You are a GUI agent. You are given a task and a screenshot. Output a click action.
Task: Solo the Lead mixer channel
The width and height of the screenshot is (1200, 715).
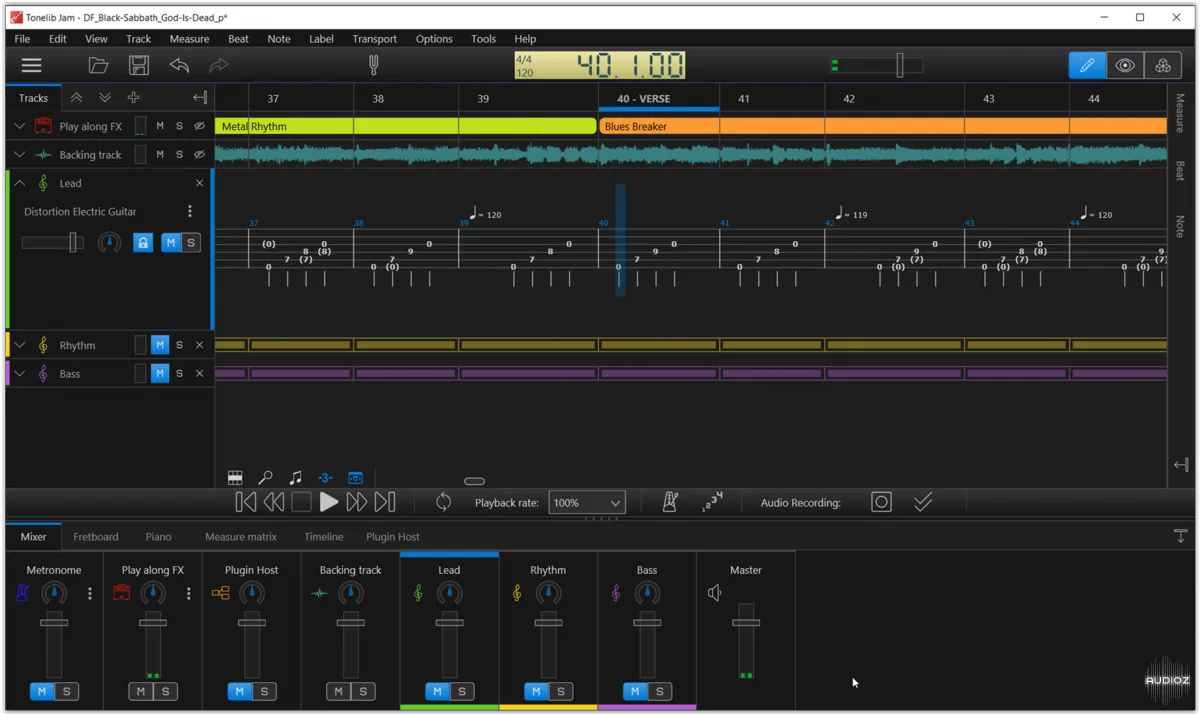[462, 691]
